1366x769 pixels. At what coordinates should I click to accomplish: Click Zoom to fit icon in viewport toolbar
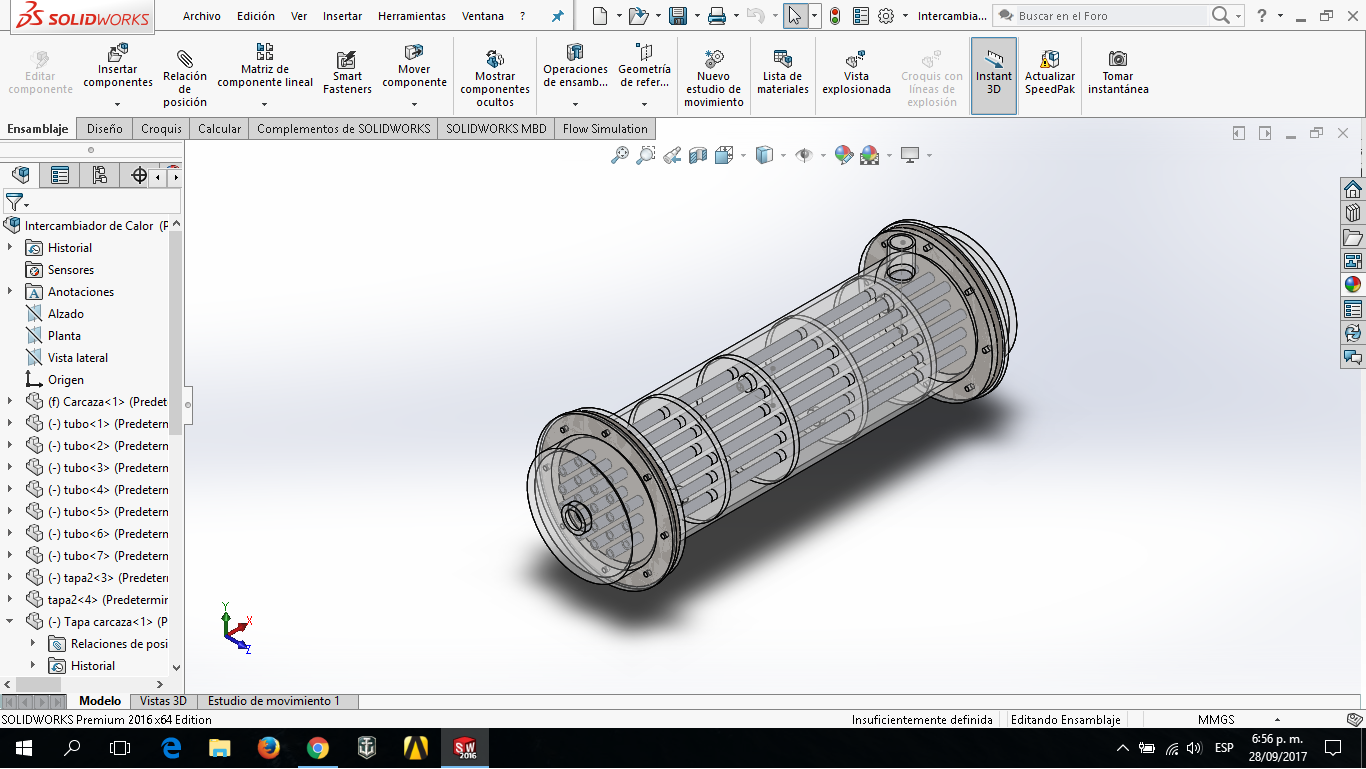click(x=620, y=155)
